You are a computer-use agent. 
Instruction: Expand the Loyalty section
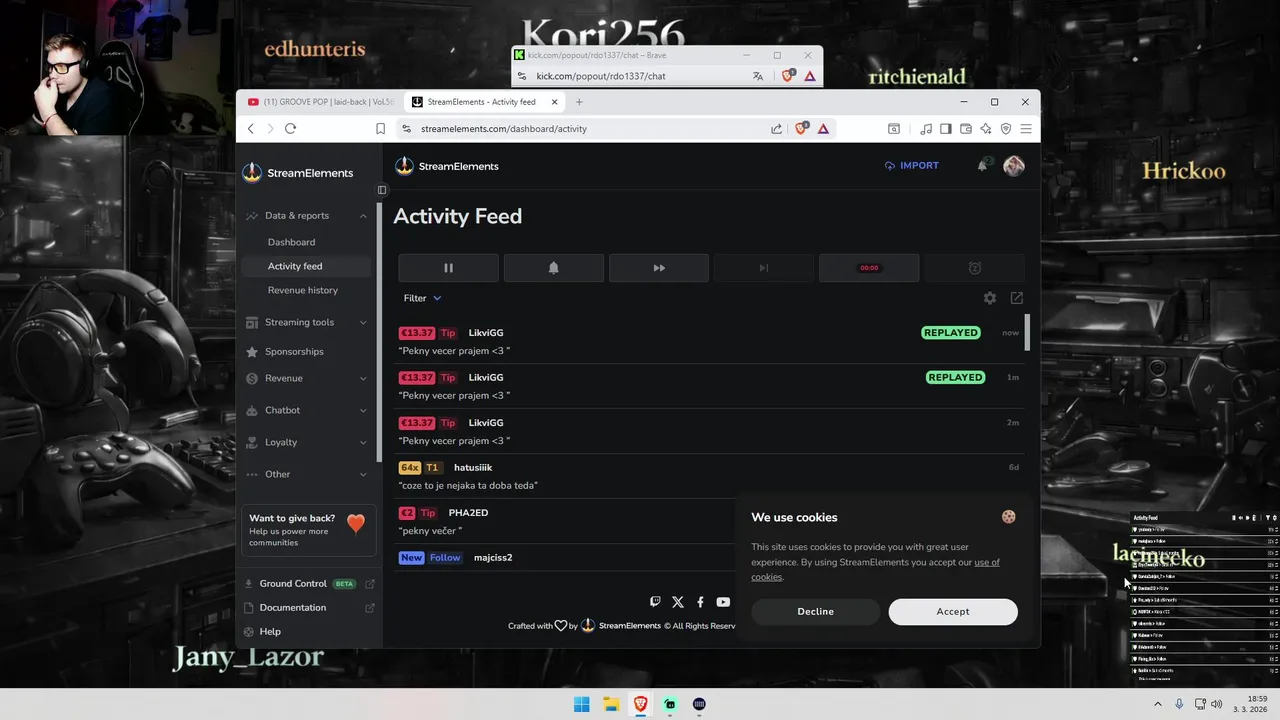click(x=306, y=442)
